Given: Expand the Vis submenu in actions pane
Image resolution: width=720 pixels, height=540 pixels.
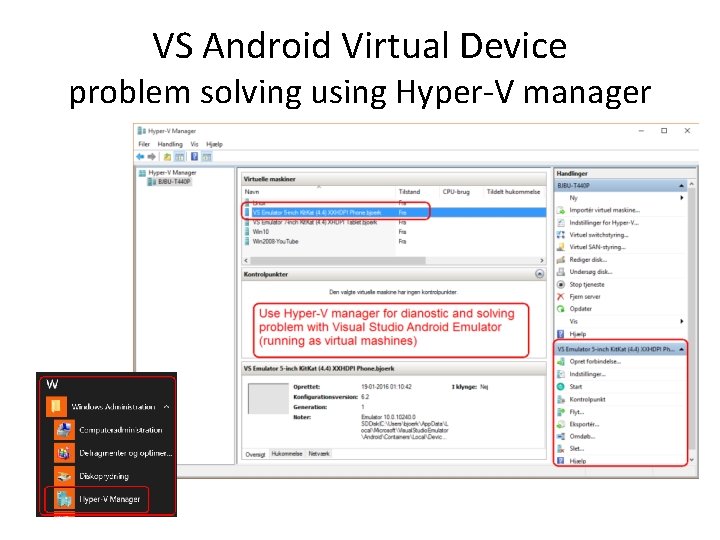Looking at the screenshot, I should click(682, 321).
